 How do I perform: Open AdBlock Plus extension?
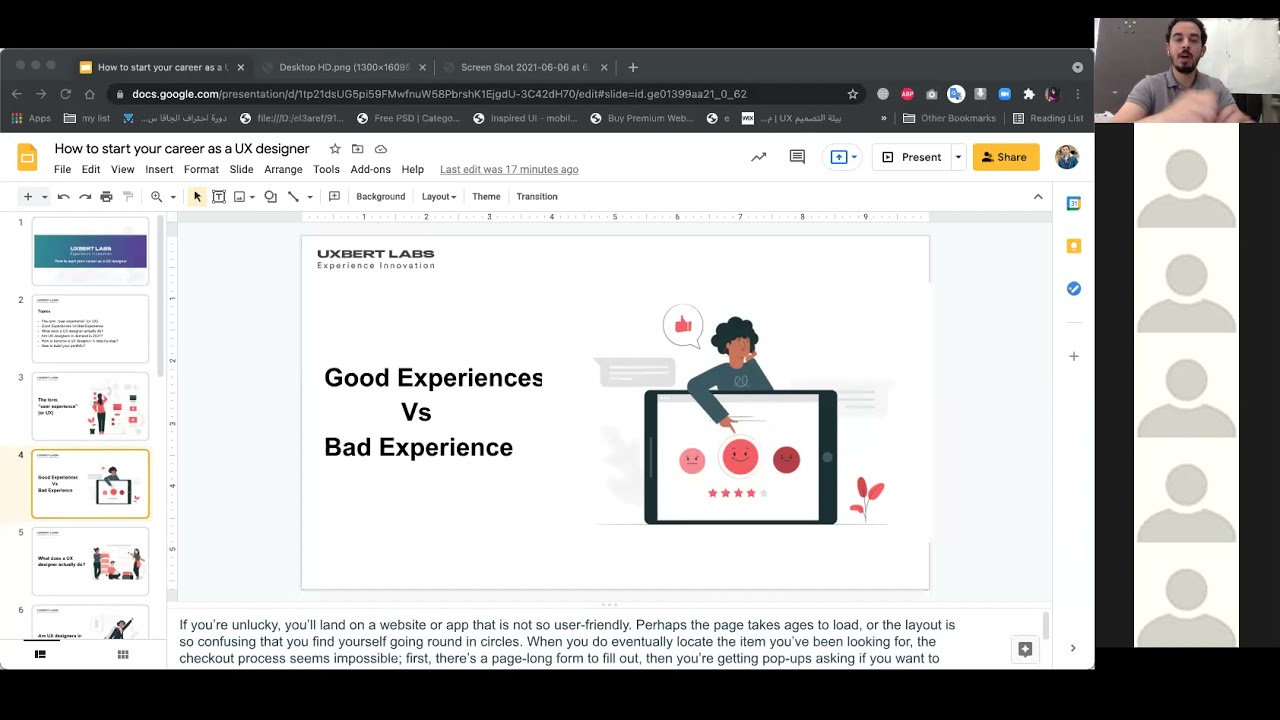pos(907,94)
